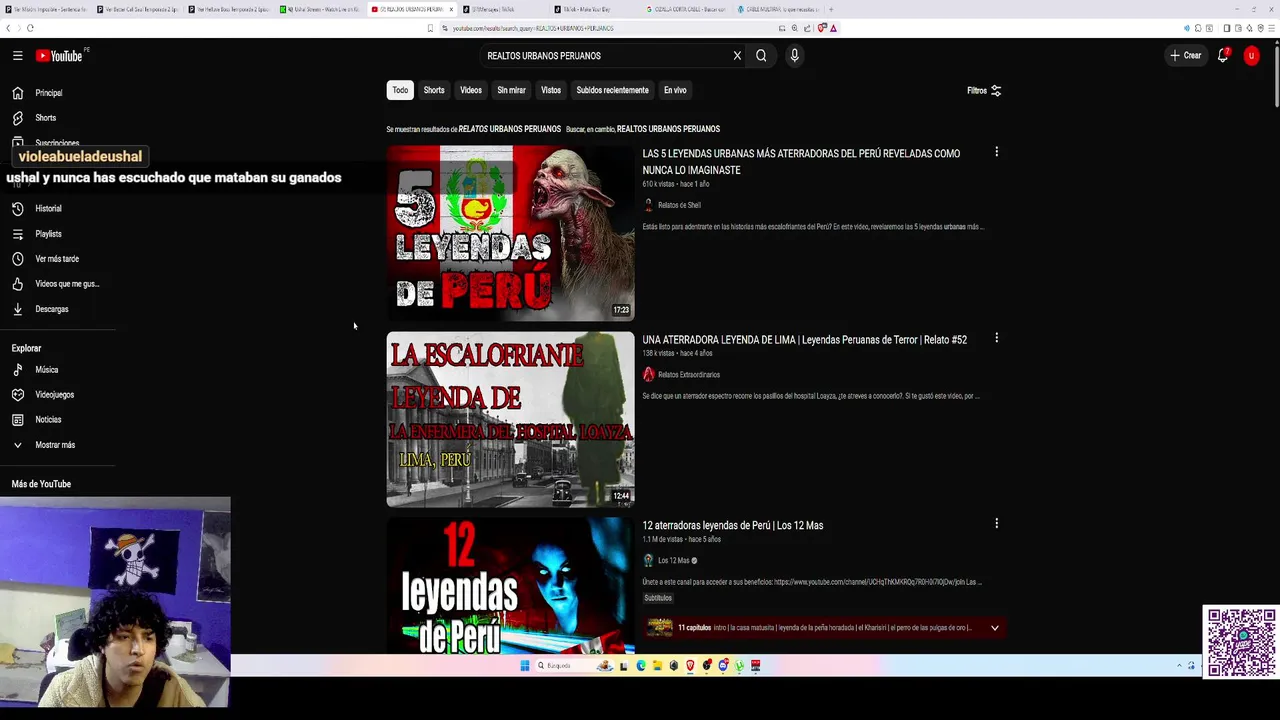
Task: Click the magnifier search button
Action: pyautogui.click(x=761, y=56)
